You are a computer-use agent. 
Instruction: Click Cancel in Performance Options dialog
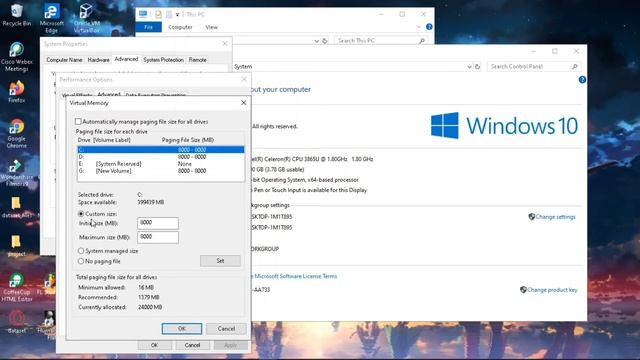point(192,345)
